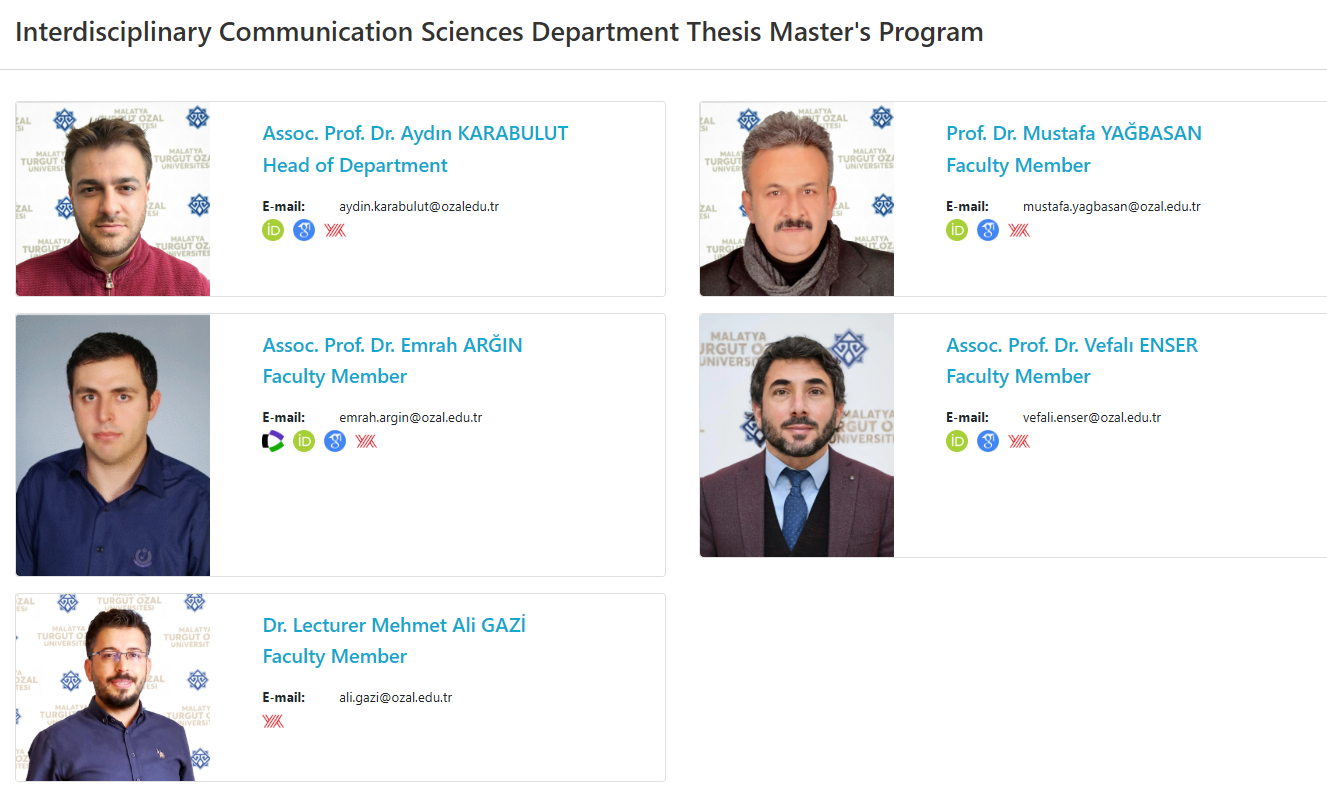
Task: Open Aydın Karabulut's ORCID profile icon
Action: point(273,231)
